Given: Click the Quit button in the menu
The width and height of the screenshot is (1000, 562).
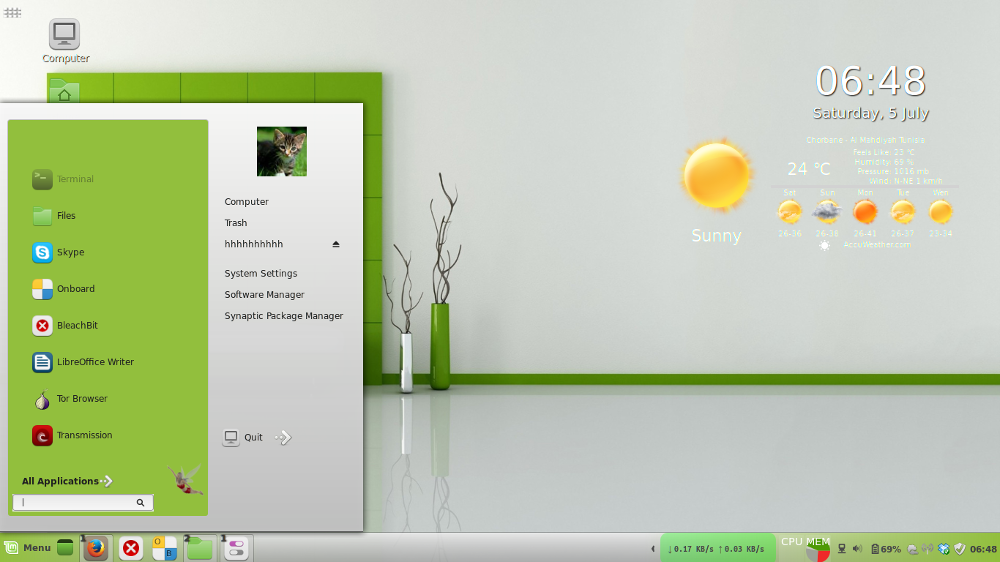Looking at the screenshot, I should (243, 437).
